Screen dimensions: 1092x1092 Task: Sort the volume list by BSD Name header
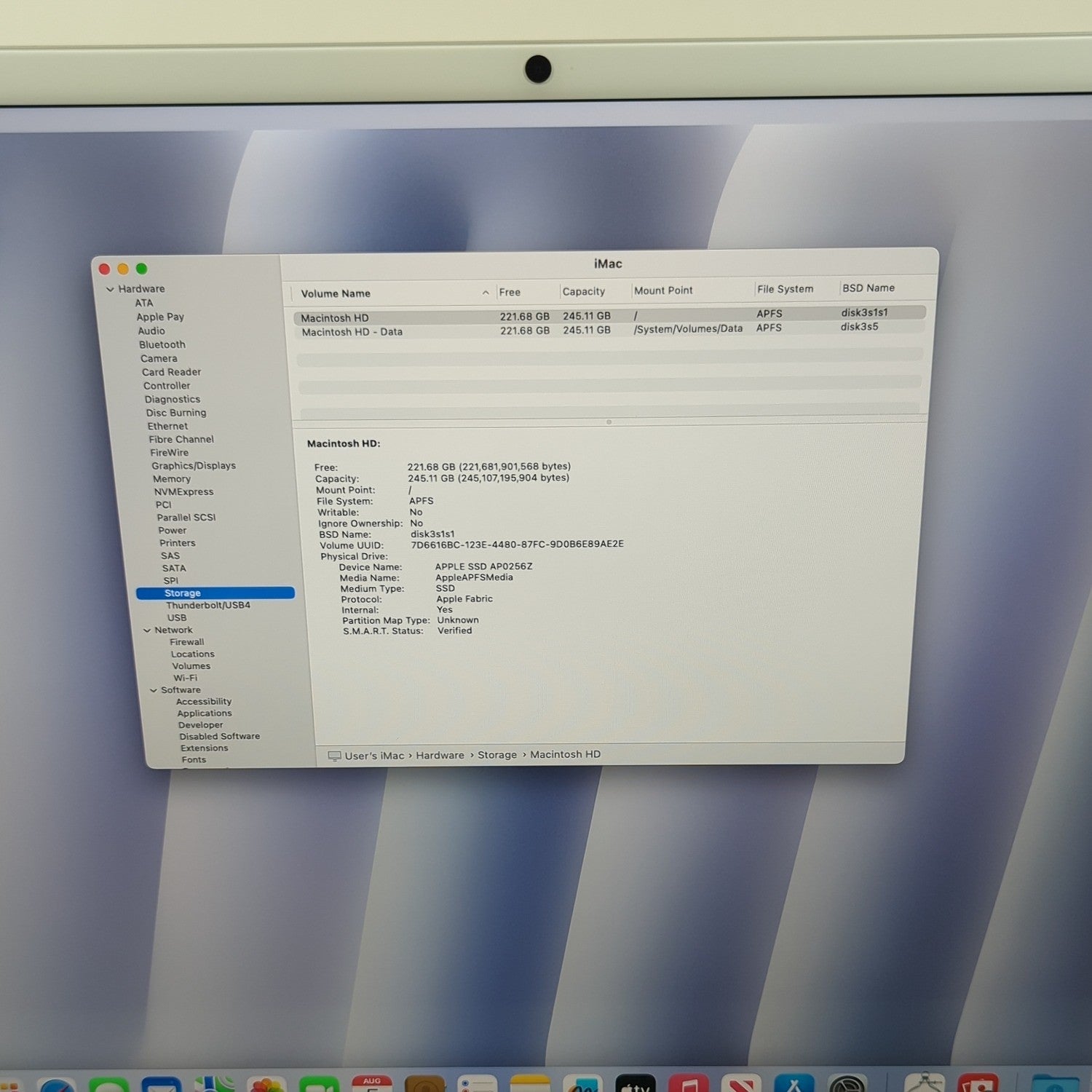[x=869, y=288]
